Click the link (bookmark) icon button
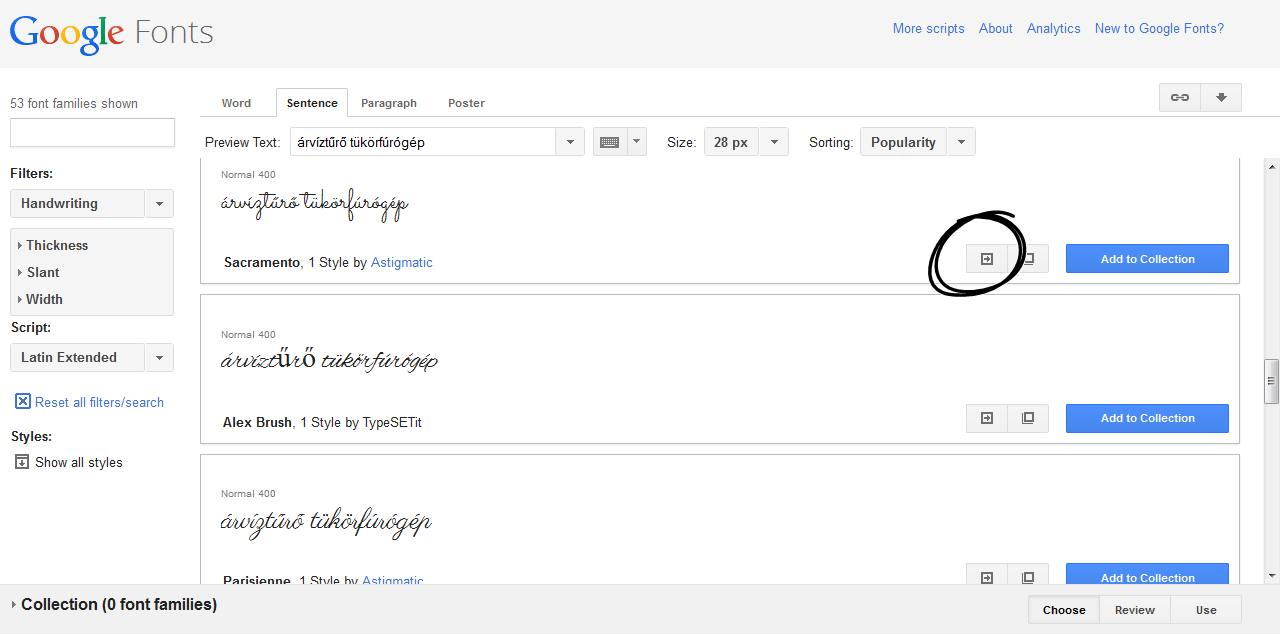Viewport: 1280px width, 634px height. tap(1180, 97)
